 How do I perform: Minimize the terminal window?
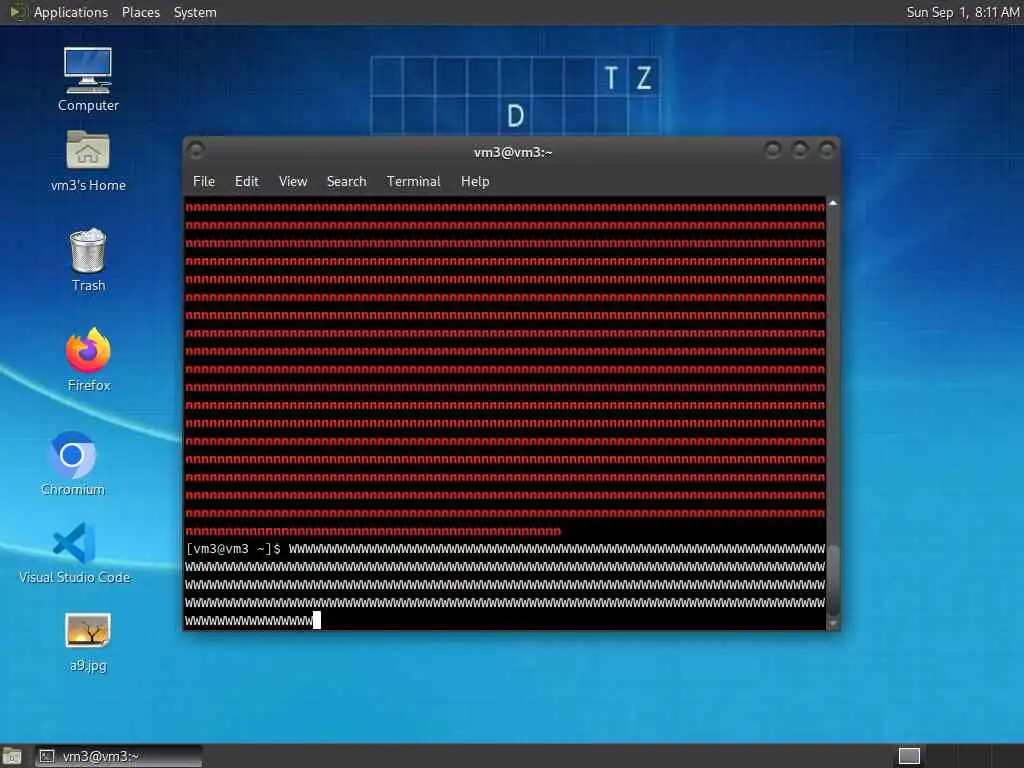coord(773,150)
